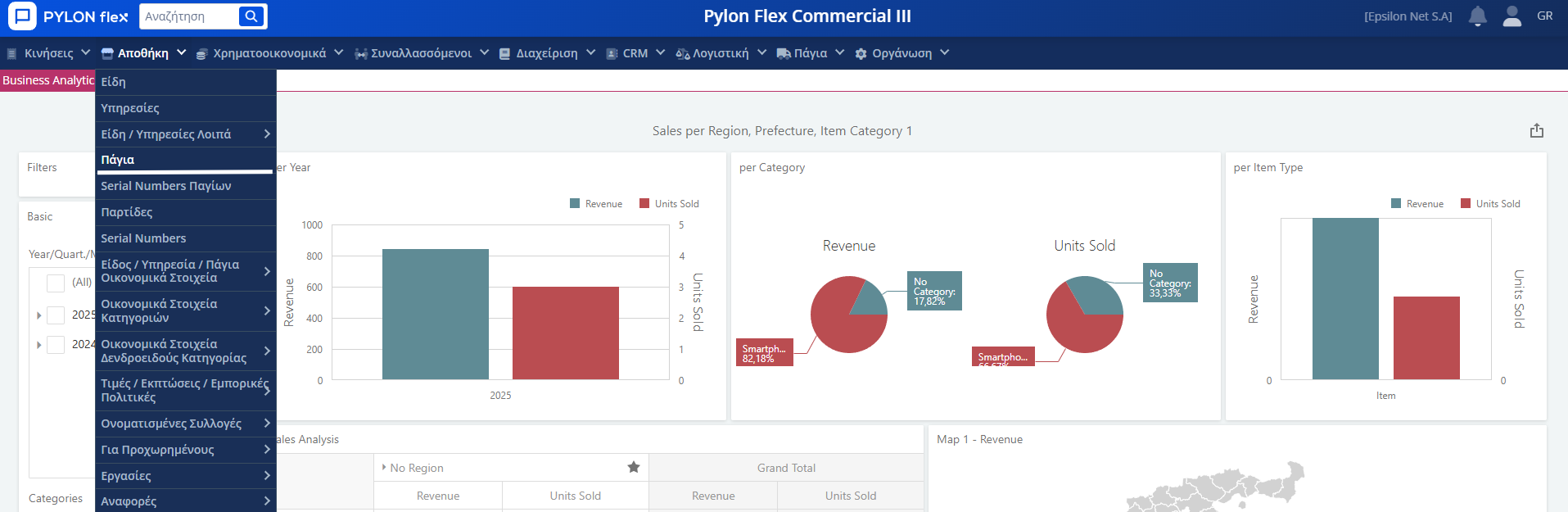Open the Οργάνωση dropdown chevron
This screenshot has height=512, width=1568.
pos(945,52)
